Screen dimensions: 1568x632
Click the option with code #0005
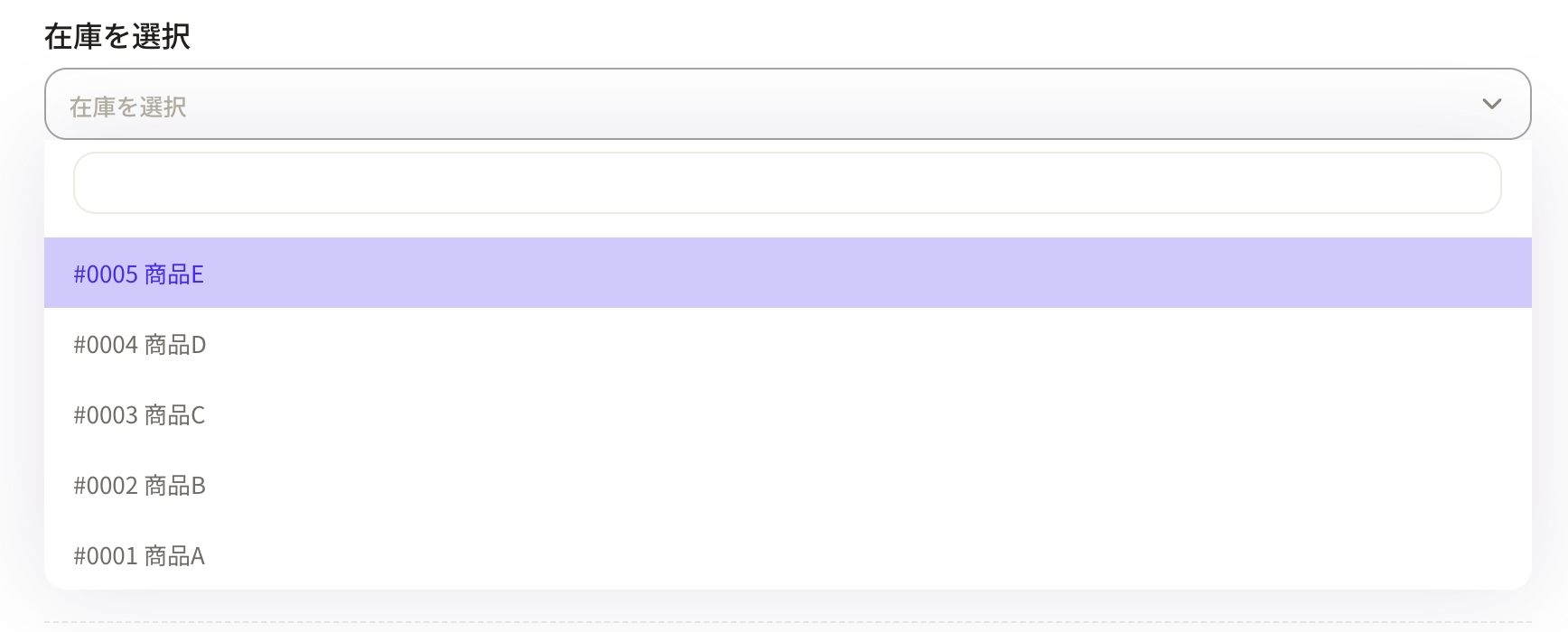coord(106,274)
